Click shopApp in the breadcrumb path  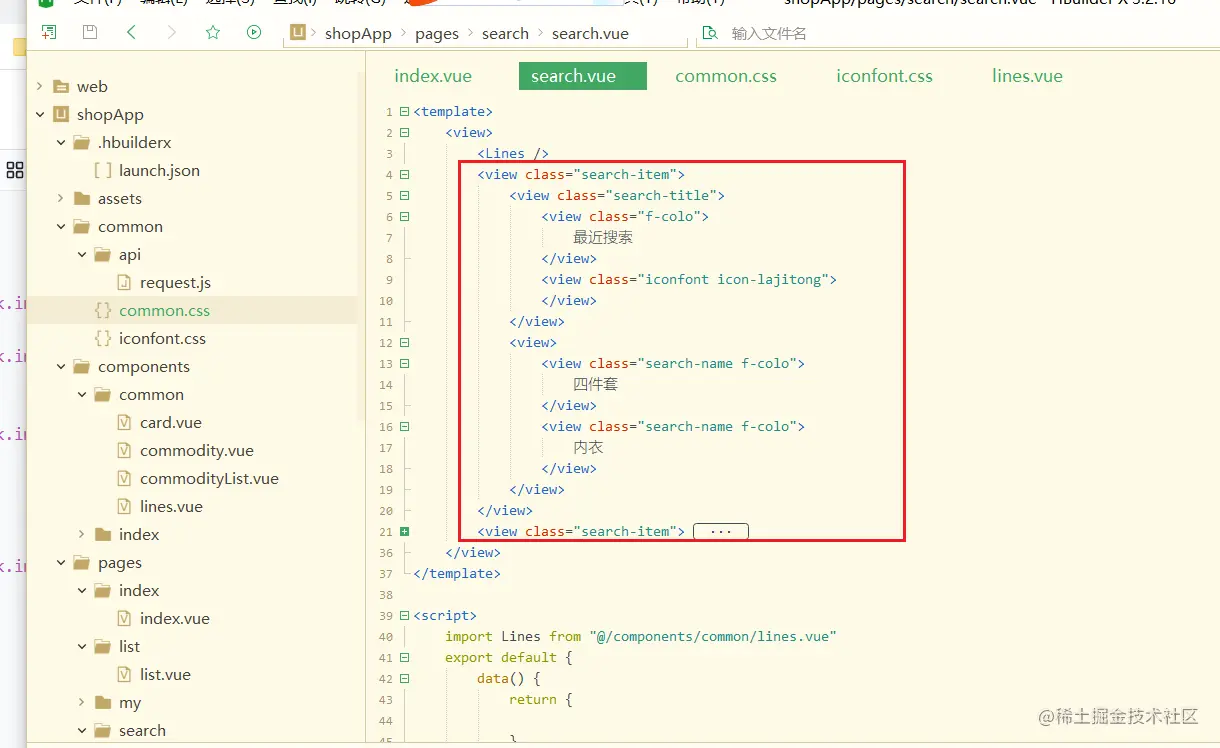(358, 33)
